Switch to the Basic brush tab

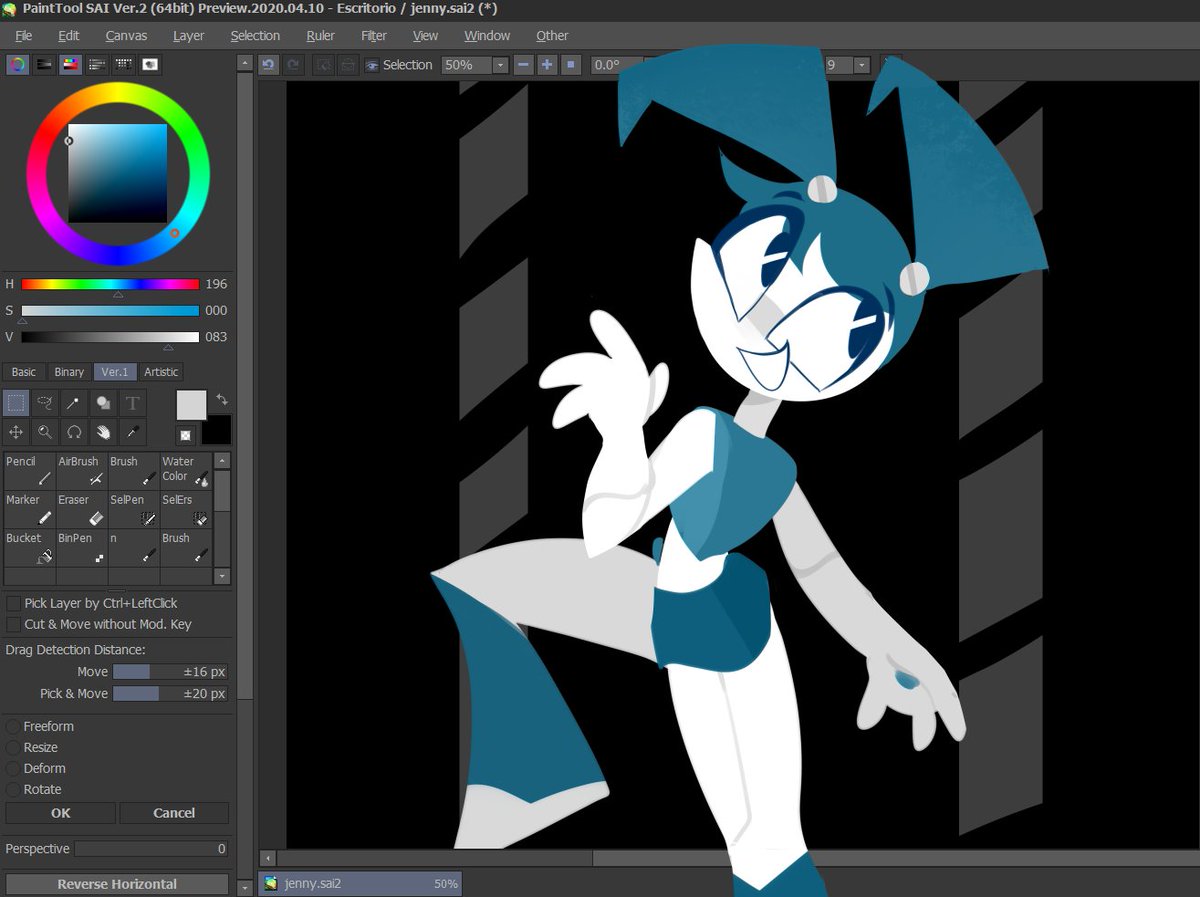click(x=24, y=372)
